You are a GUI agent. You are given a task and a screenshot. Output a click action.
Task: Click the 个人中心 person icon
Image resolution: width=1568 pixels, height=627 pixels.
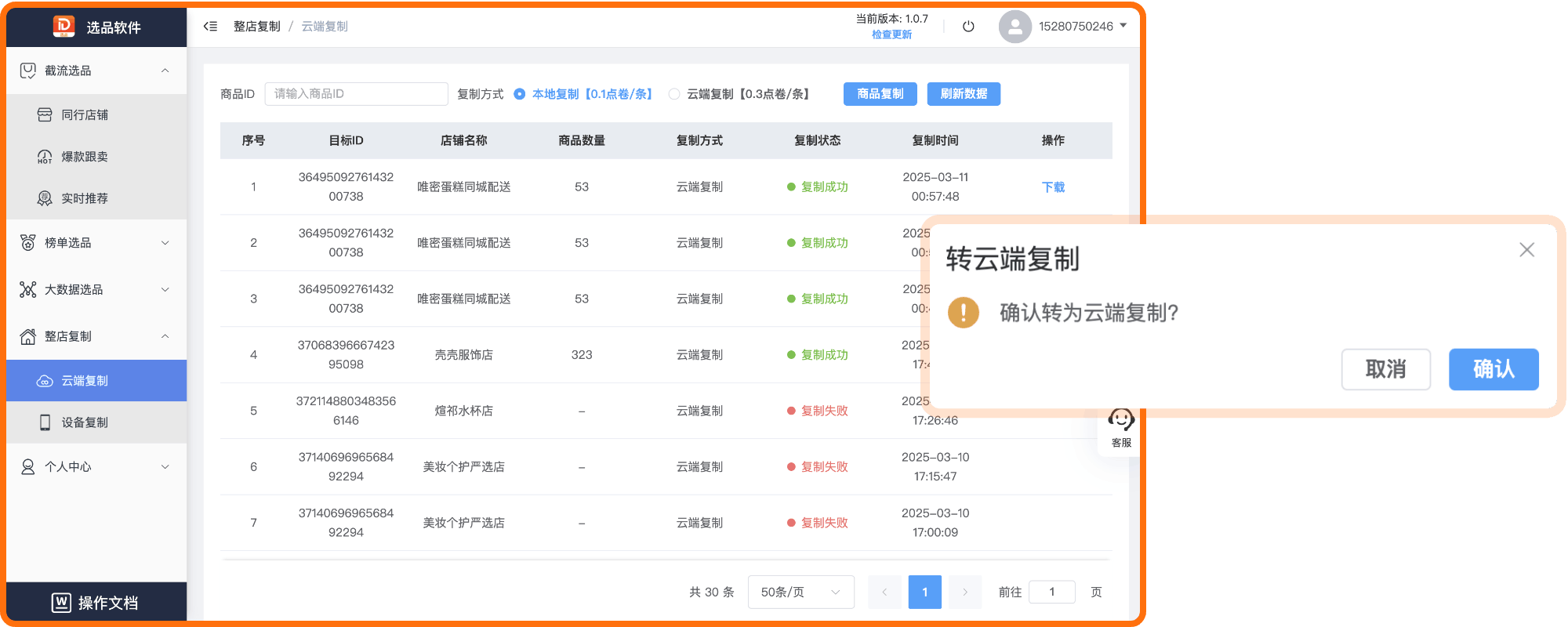coord(27,466)
